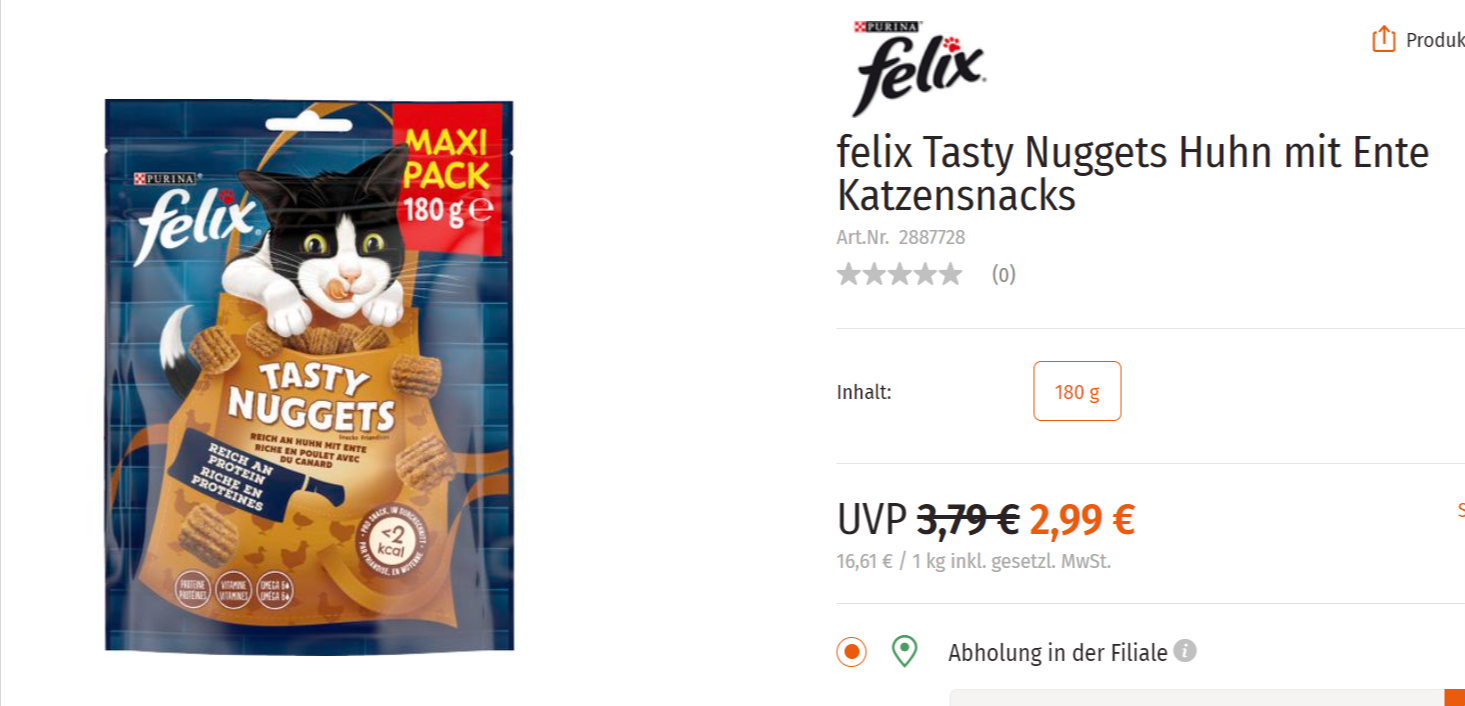
Task: Rate with the first star
Action: (849, 274)
